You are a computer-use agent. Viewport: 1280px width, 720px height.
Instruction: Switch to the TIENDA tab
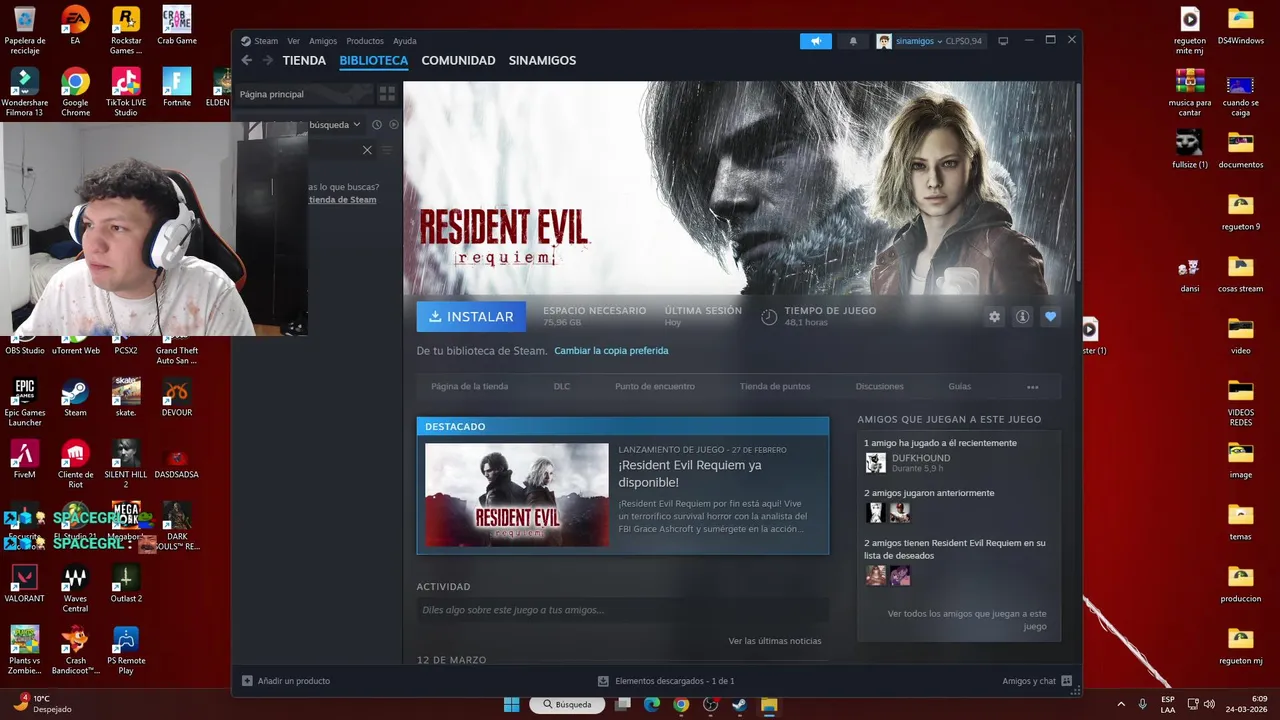point(304,61)
